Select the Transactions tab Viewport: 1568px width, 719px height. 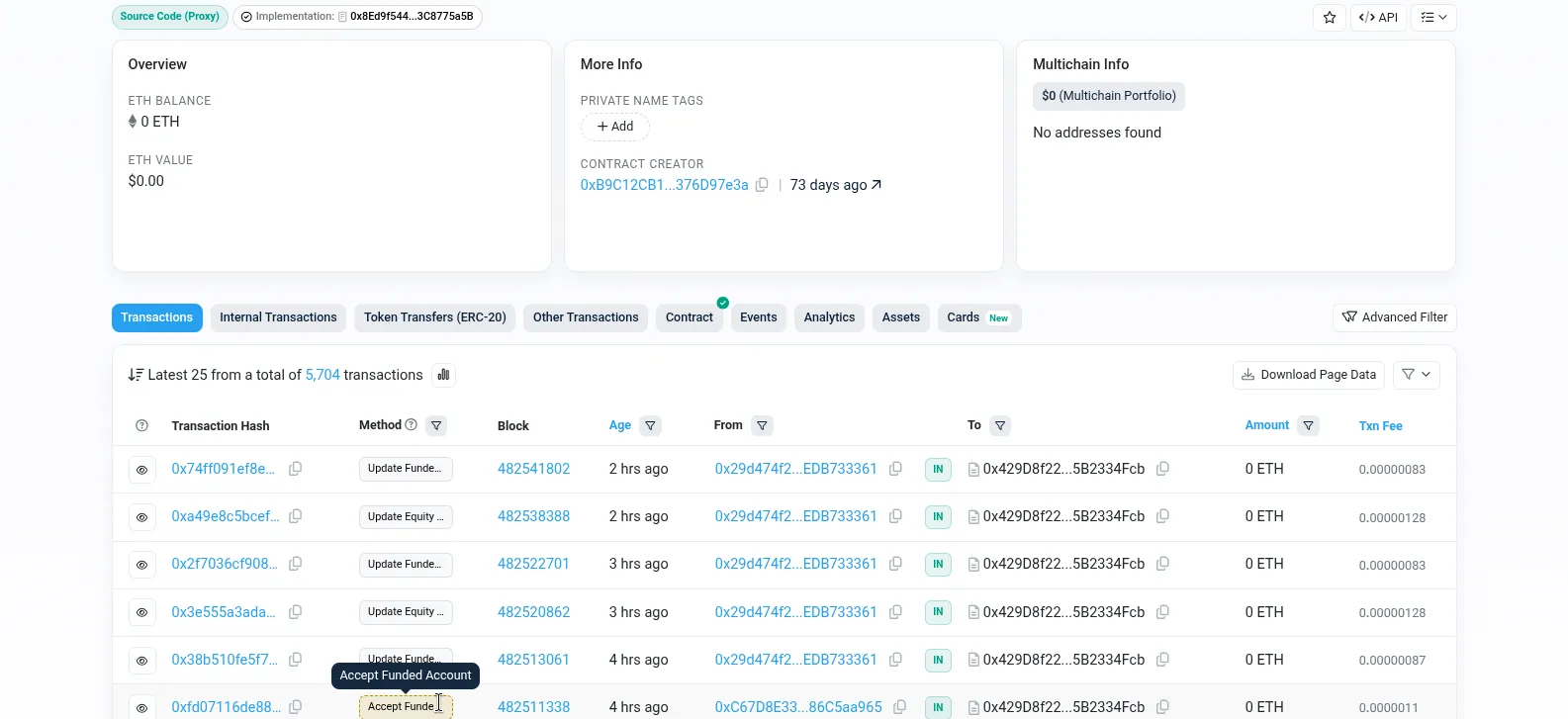tap(157, 317)
